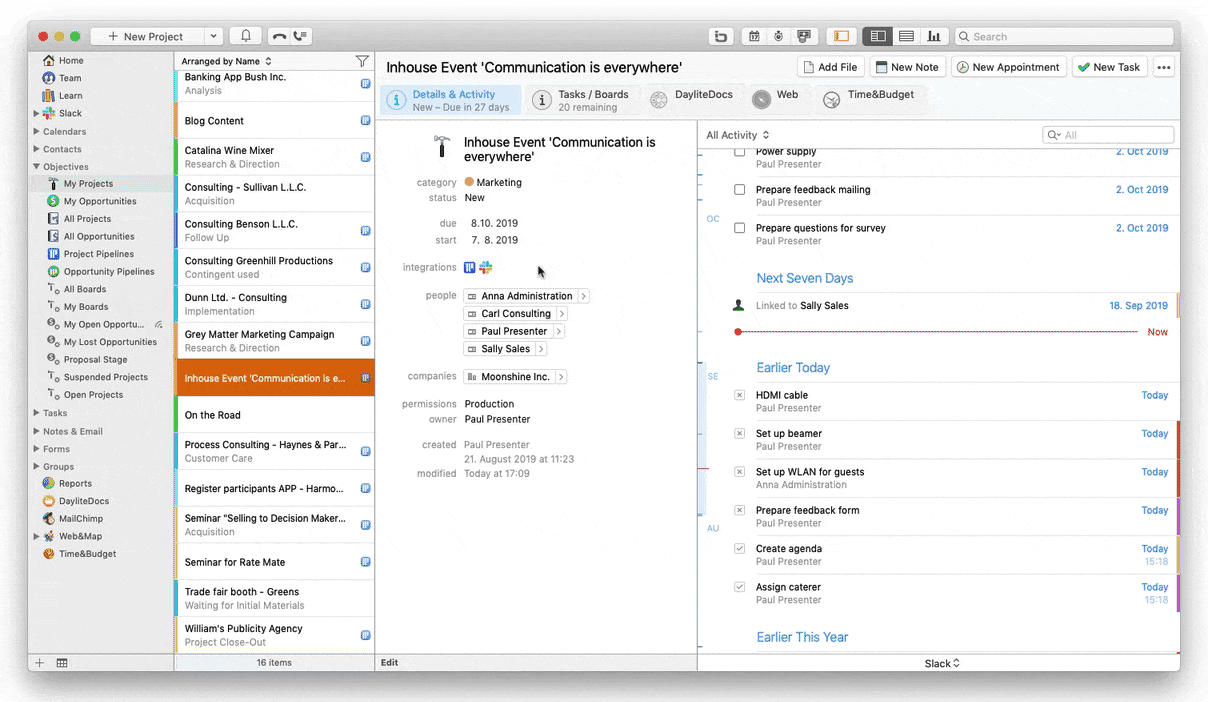
Task: Uncheck the Assign caterer task
Action: (740, 587)
